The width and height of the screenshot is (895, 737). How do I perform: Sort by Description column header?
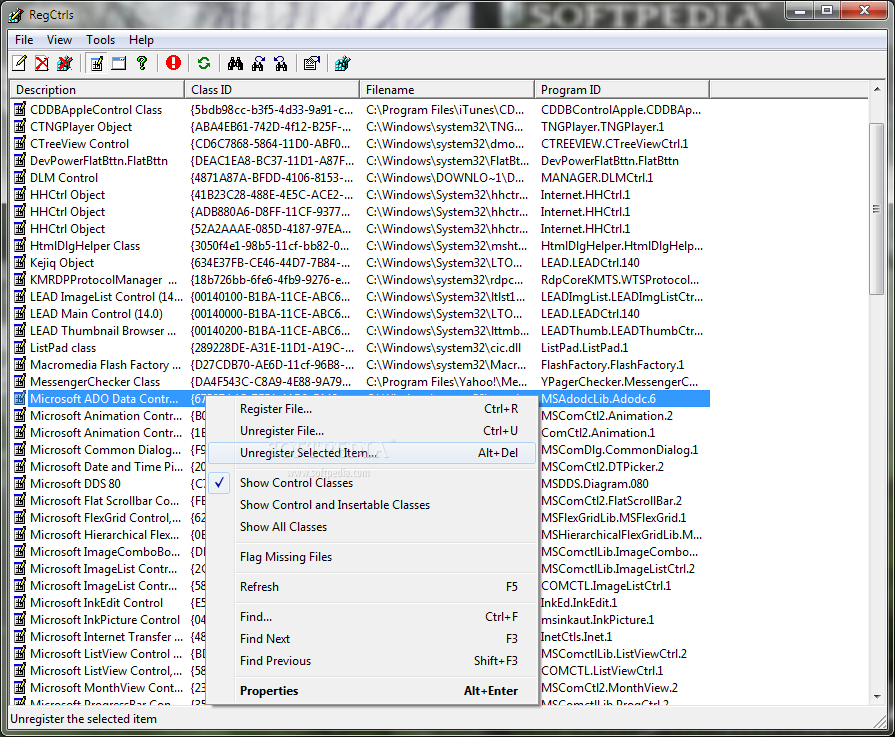[x=97, y=90]
